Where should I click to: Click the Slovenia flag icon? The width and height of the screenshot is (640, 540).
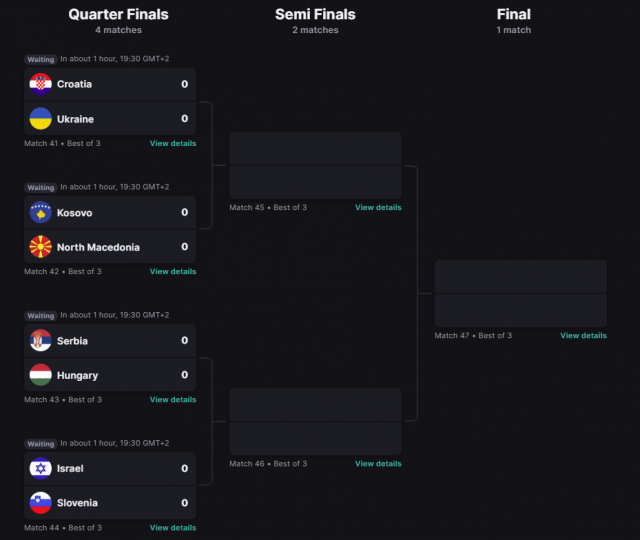coord(40,503)
